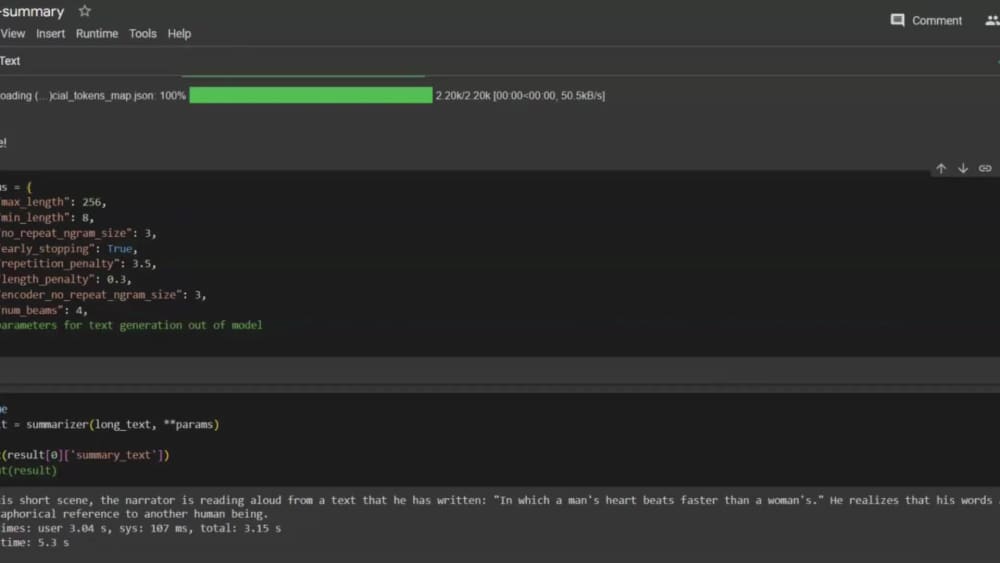Open the Comment panel

tap(925, 20)
